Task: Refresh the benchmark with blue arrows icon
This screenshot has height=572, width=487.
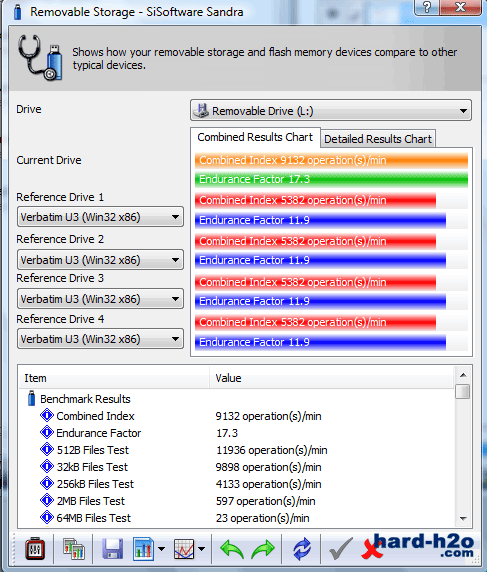Action: 302,549
